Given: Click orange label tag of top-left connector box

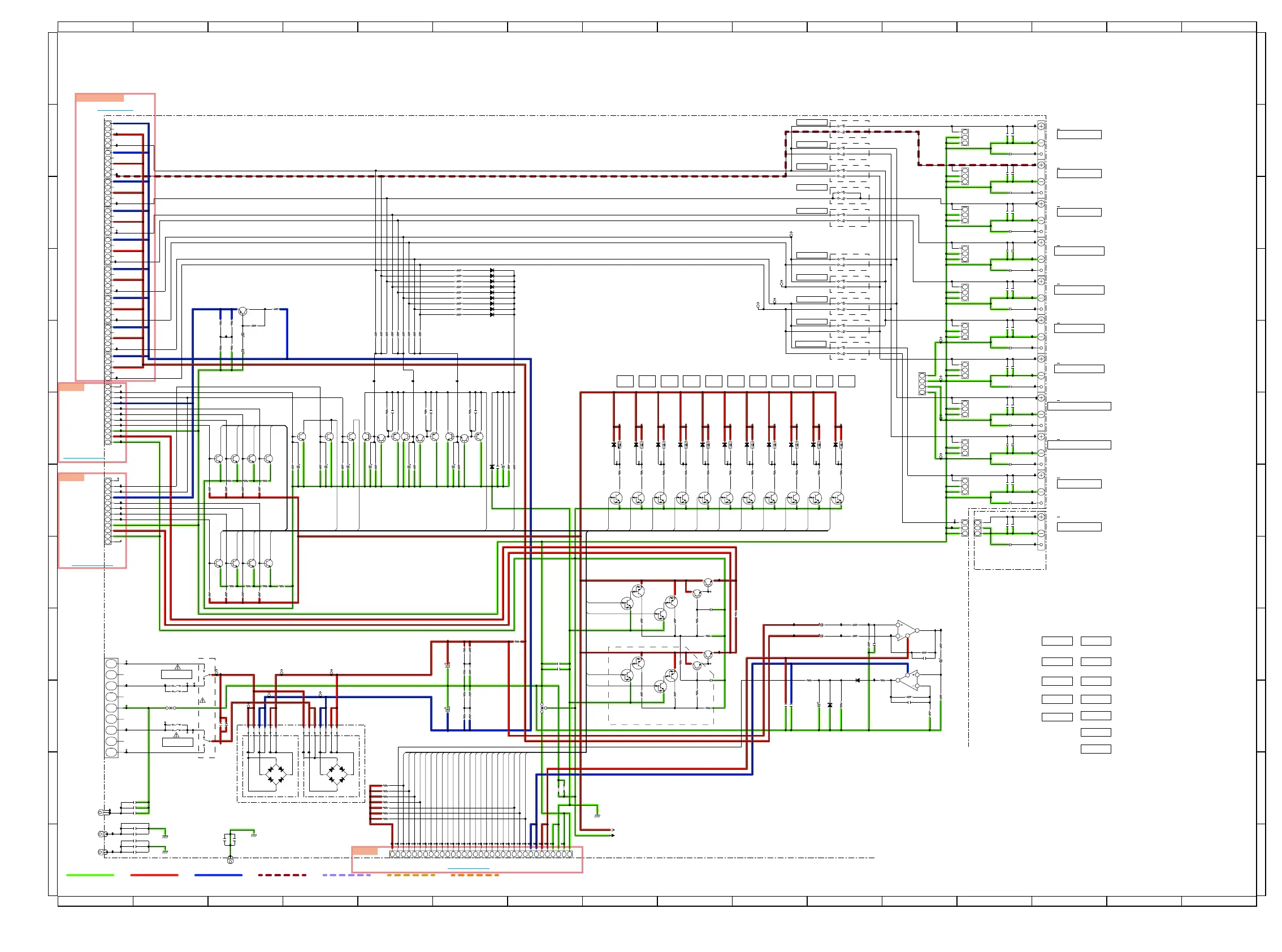Looking at the screenshot, I should point(99,98).
